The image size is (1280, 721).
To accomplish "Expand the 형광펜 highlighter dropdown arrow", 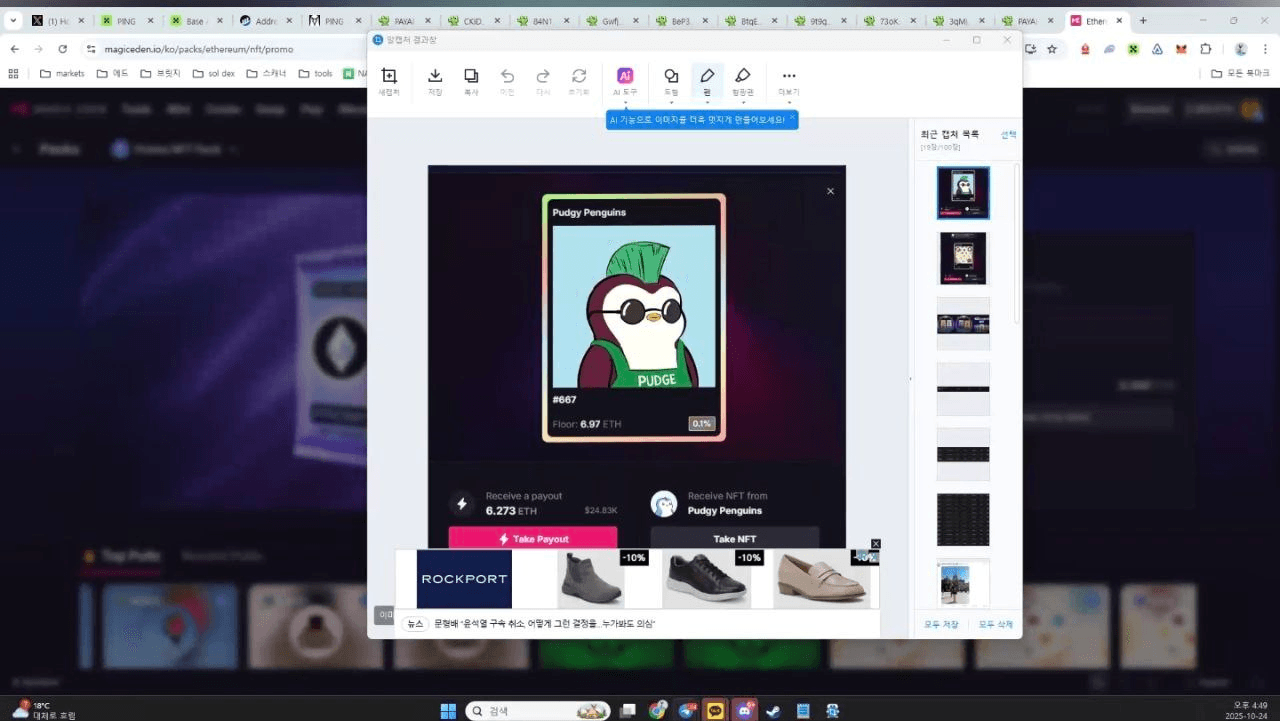I will [742, 102].
